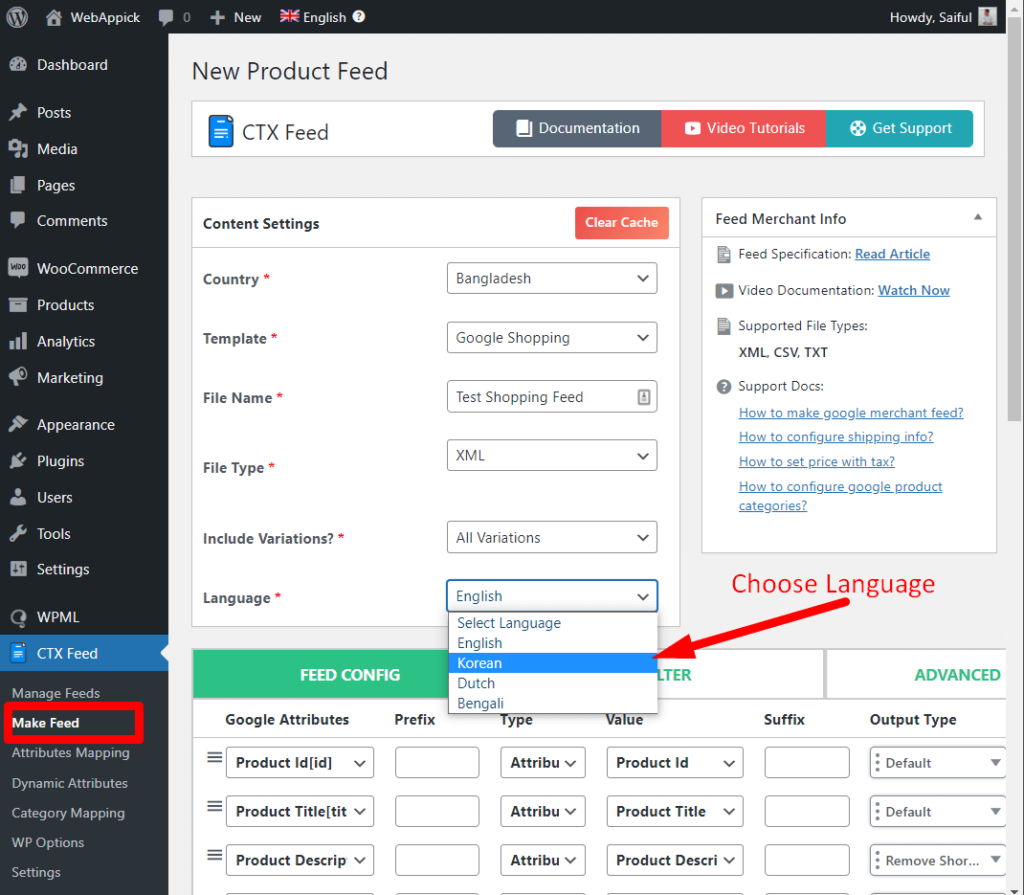The height and width of the screenshot is (895, 1024).
Task: Click drag handle for Product Description row
Action: (x=215, y=855)
